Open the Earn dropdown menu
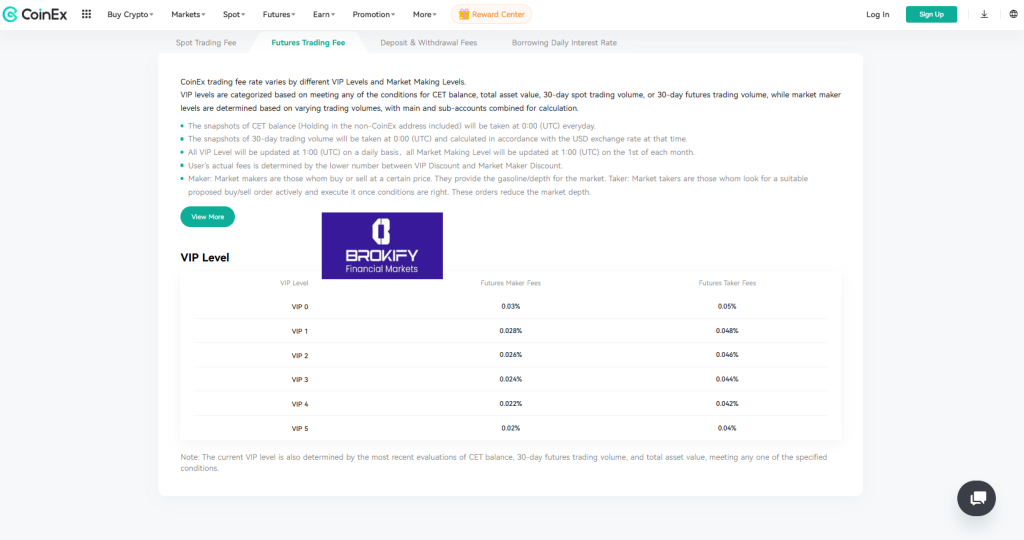Screen dimensions: 1024x540 pos(324,15)
